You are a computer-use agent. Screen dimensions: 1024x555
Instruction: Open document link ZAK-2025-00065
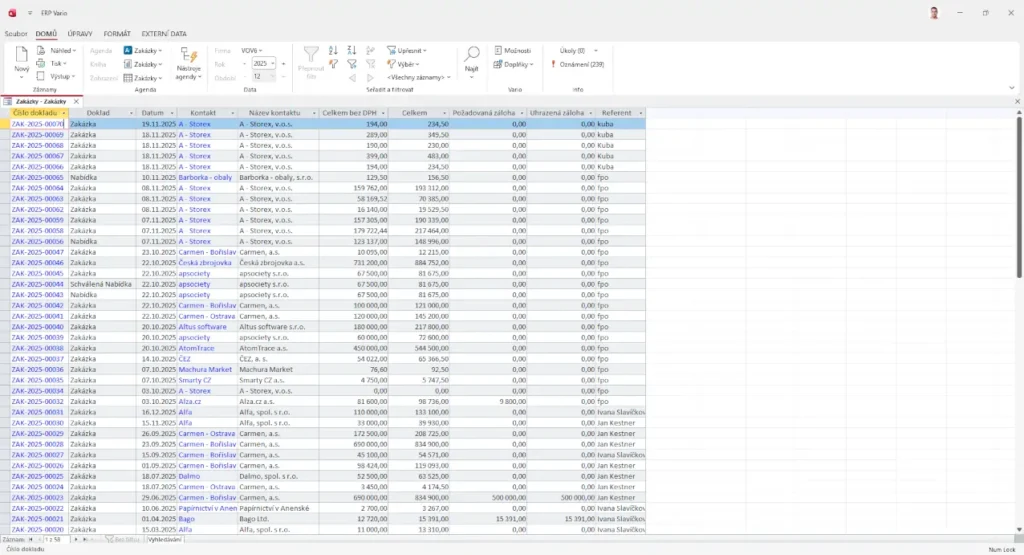click(x=37, y=177)
